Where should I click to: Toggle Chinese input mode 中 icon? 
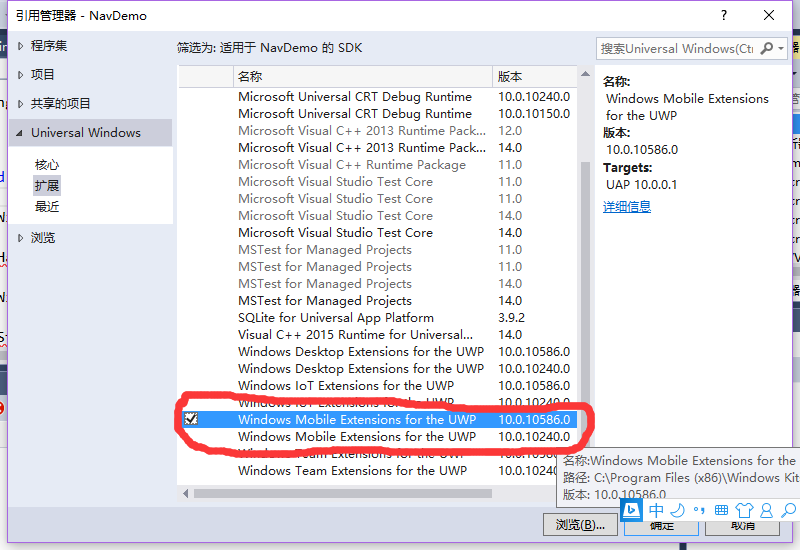click(656, 510)
